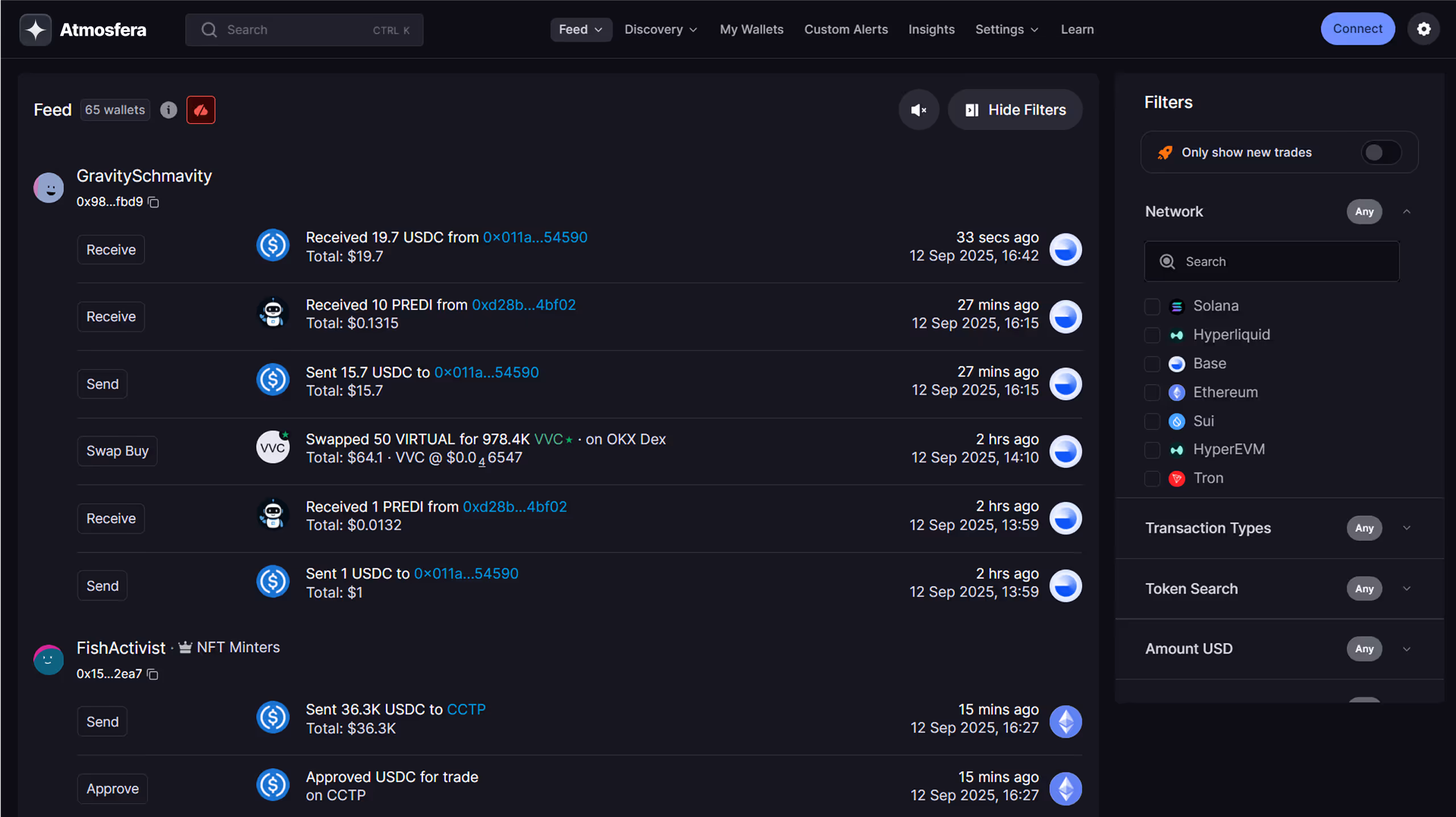Screen dimensions: 1456x817
Task: Open the Discovery dropdown menu
Action: point(661,30)
